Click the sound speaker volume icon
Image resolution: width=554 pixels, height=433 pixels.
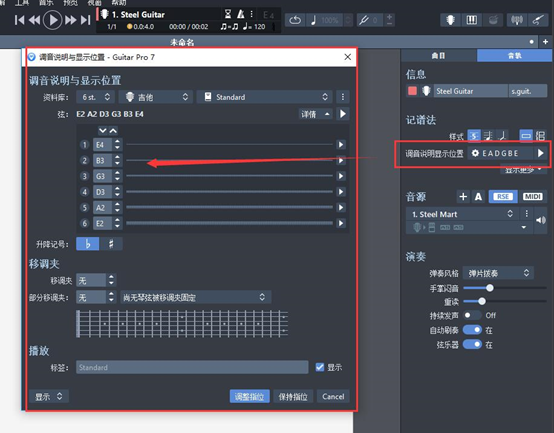541,220
